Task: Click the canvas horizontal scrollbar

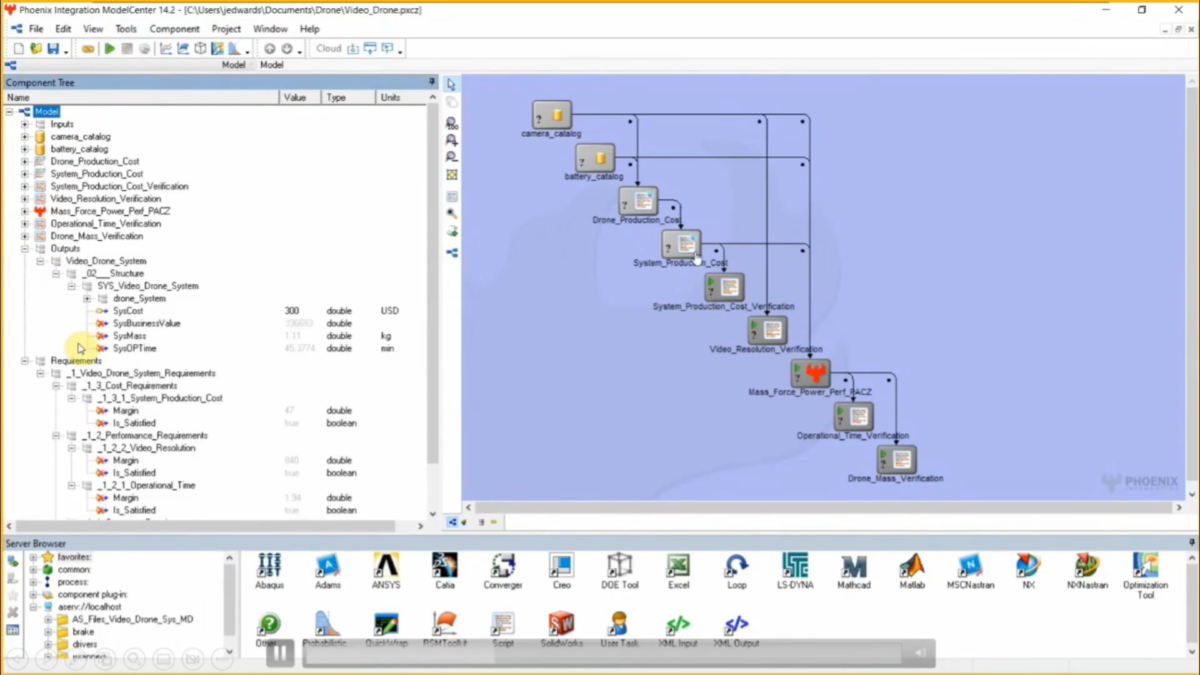Action: point(826,508)
